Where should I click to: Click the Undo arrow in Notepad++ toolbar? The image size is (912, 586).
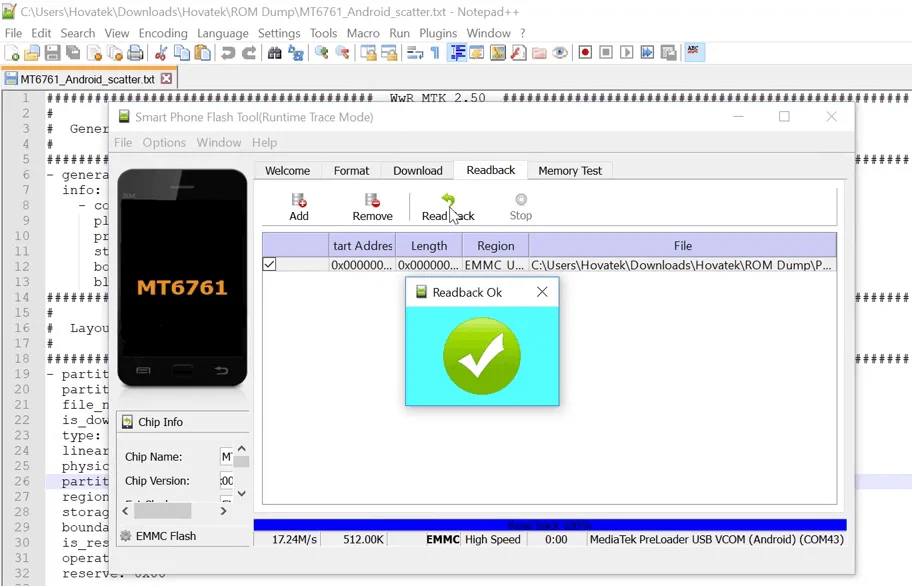[x=229, y=53]
